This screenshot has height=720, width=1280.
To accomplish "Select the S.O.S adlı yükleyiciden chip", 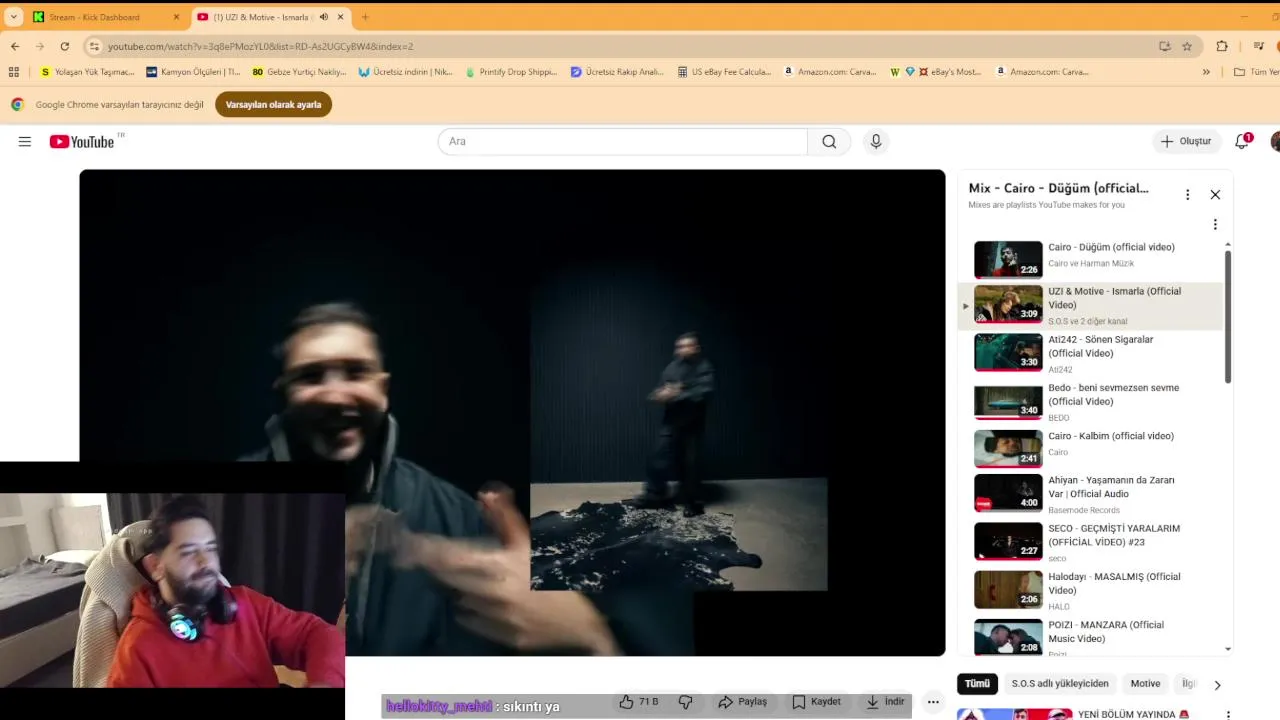I will (x=1060, y=684).
